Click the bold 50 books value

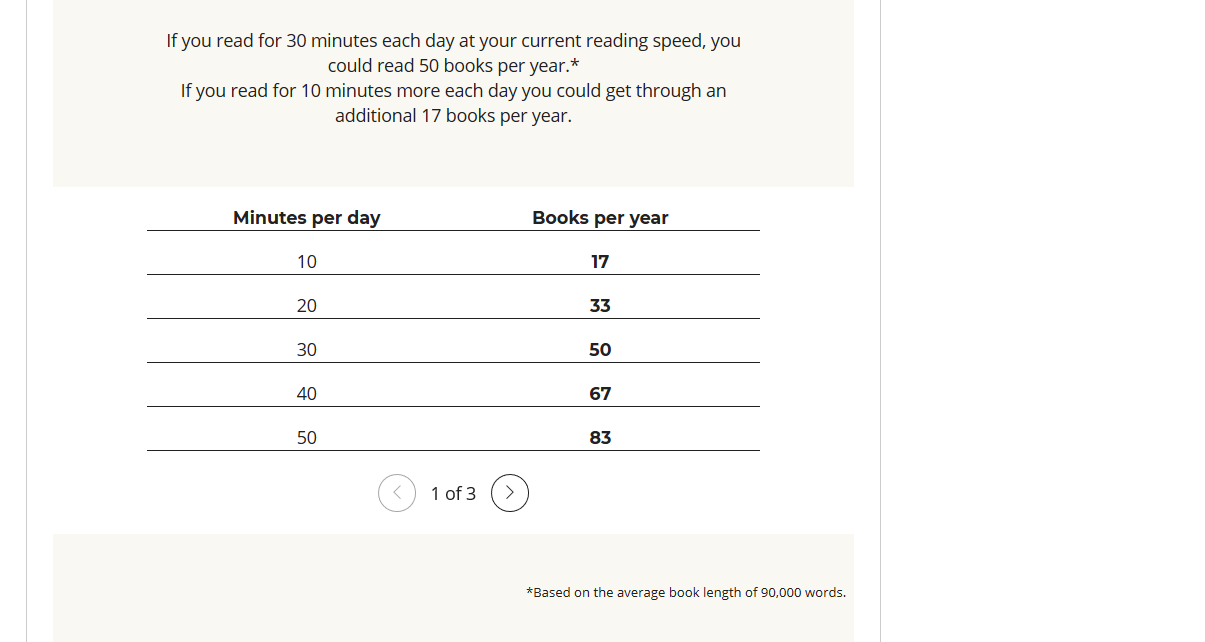click(600, 350)
